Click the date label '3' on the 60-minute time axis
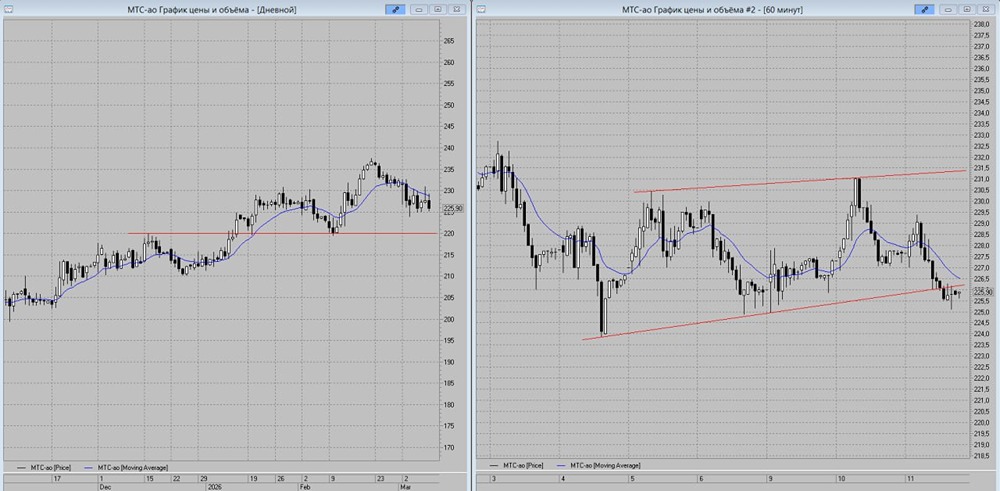1000x491 pixels. click(494, 478)
